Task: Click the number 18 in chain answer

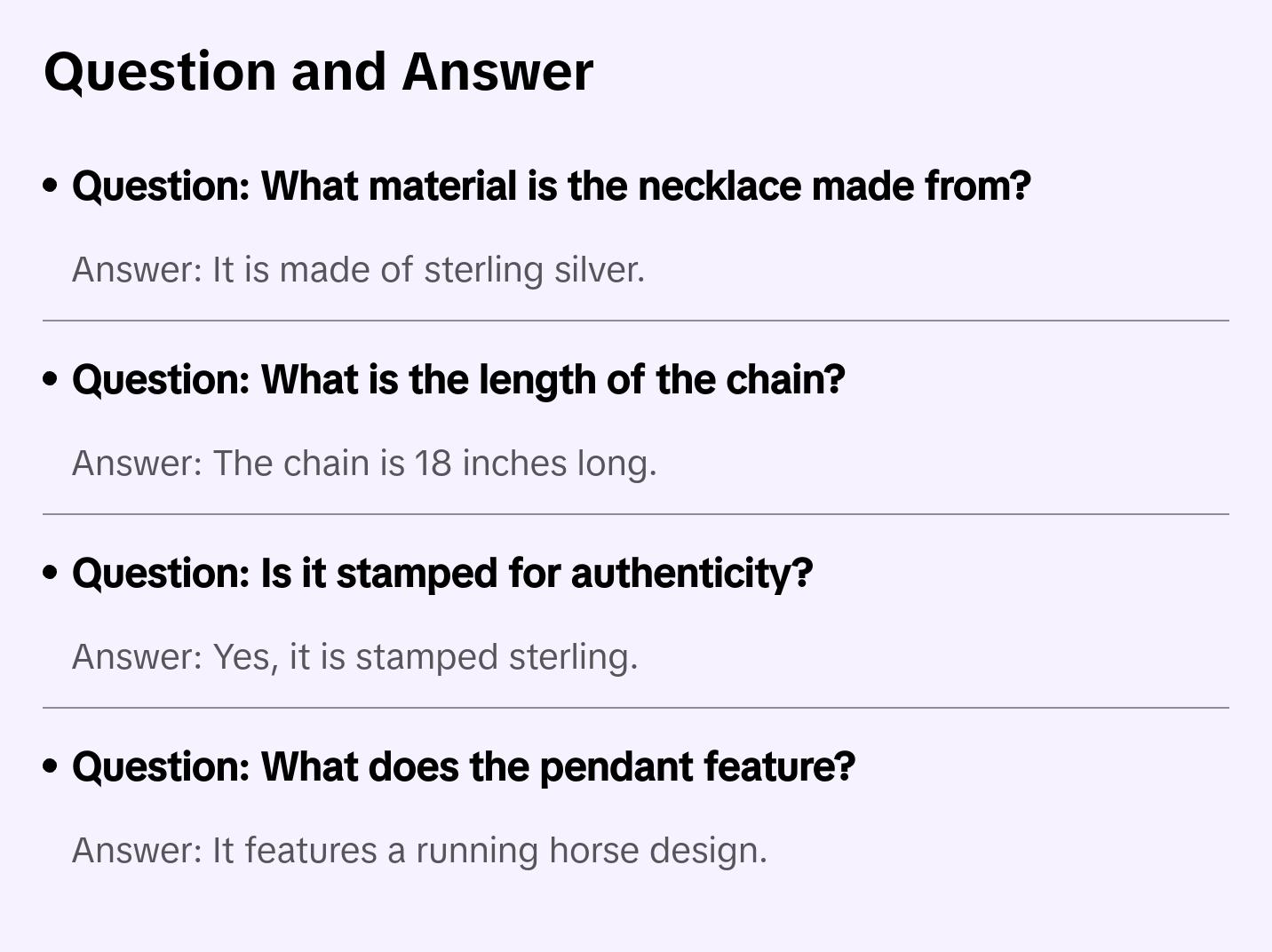Action: click(x=433, y=464)
